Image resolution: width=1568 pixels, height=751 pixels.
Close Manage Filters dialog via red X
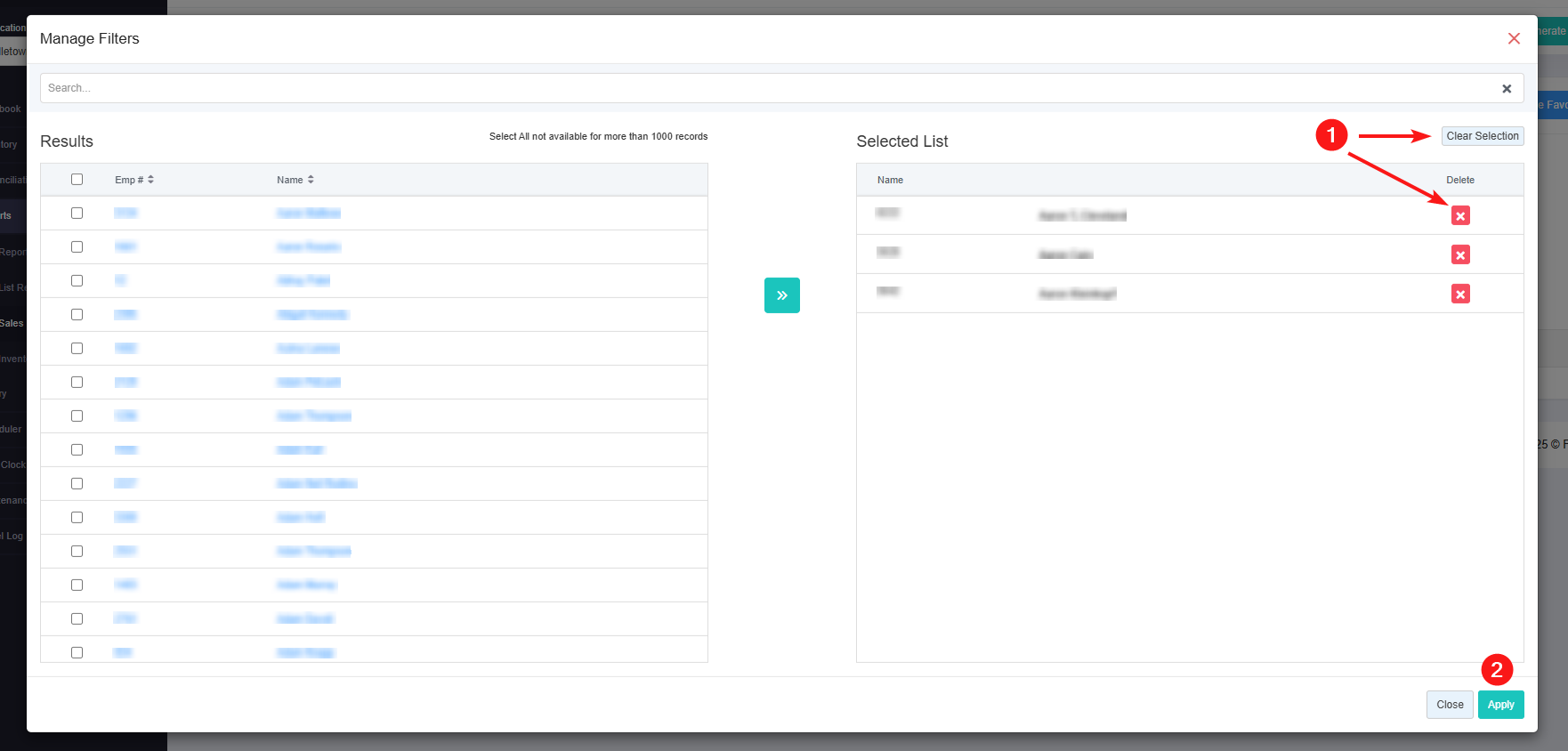point(1513,38)
